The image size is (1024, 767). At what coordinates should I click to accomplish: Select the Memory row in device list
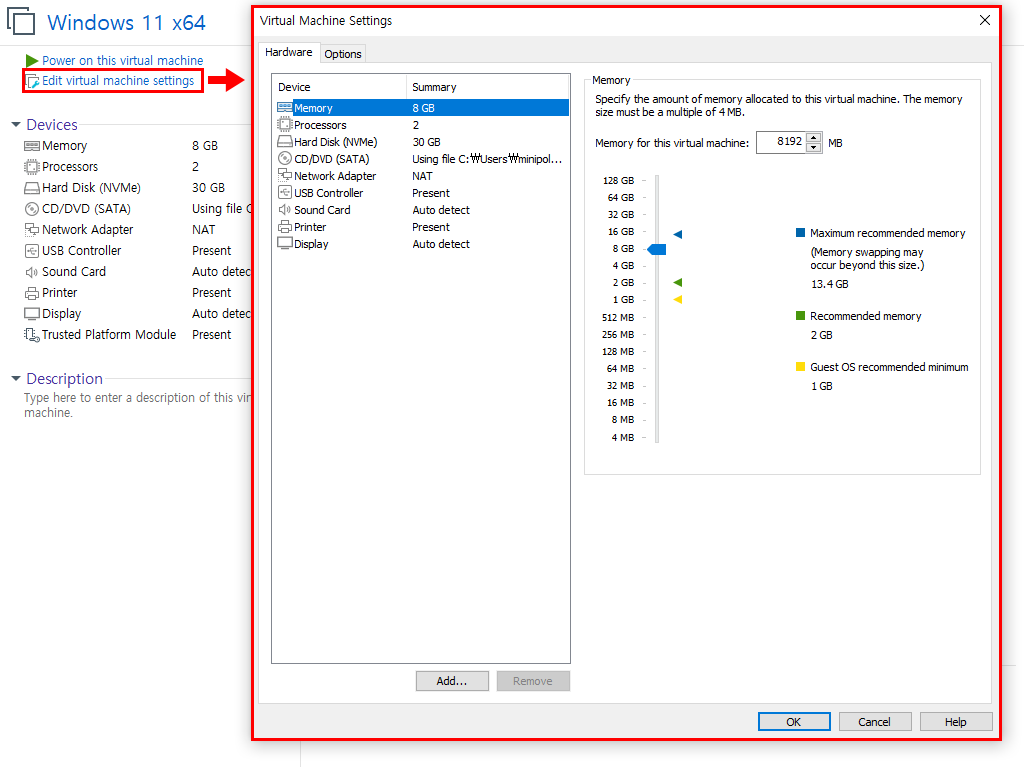(x=422, y=108)
